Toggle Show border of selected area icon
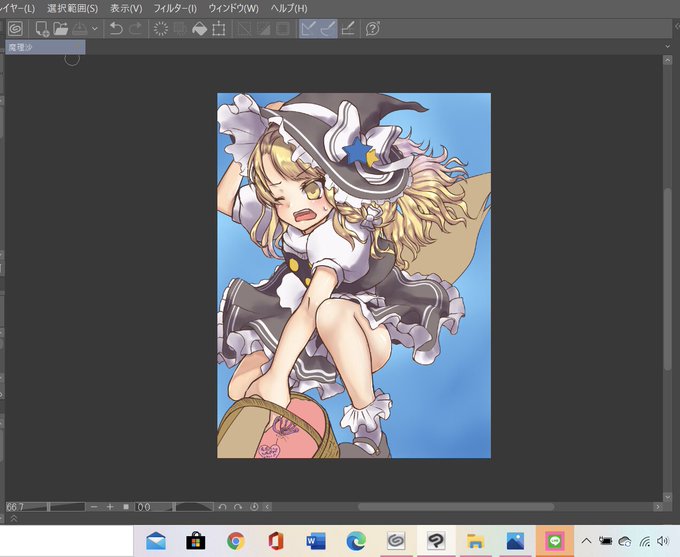 click(283, 29)
